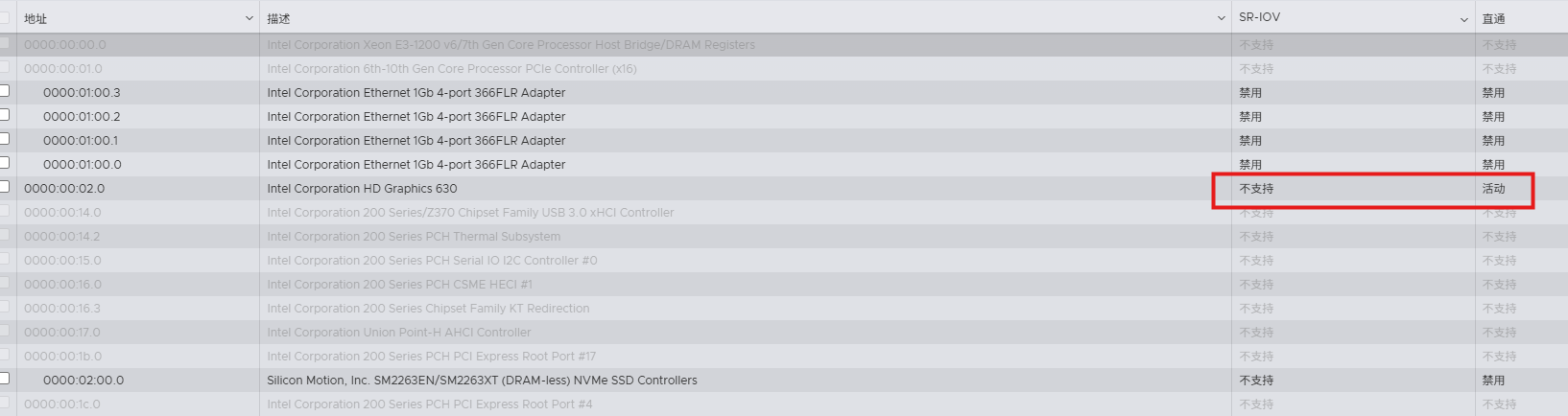Image resolution: width=1568 pixels, height=416 pixels.
Task: Expand the 描述 column dropdown arrow
Action: pyautogui.click(x=1221, y=18)
